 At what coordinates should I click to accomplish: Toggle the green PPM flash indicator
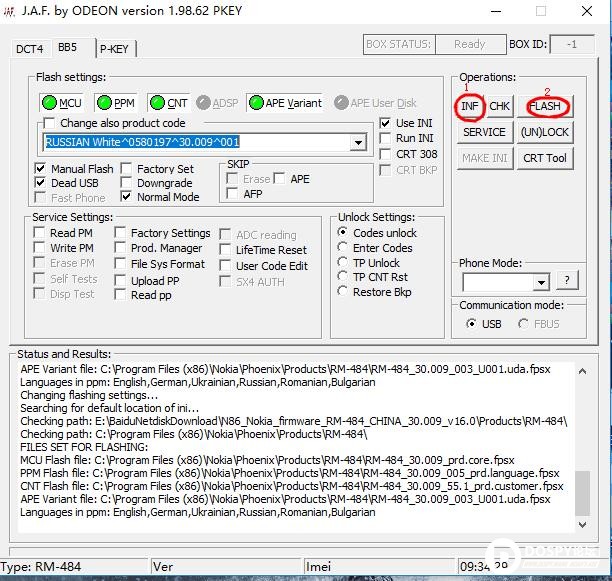[116, 103]
